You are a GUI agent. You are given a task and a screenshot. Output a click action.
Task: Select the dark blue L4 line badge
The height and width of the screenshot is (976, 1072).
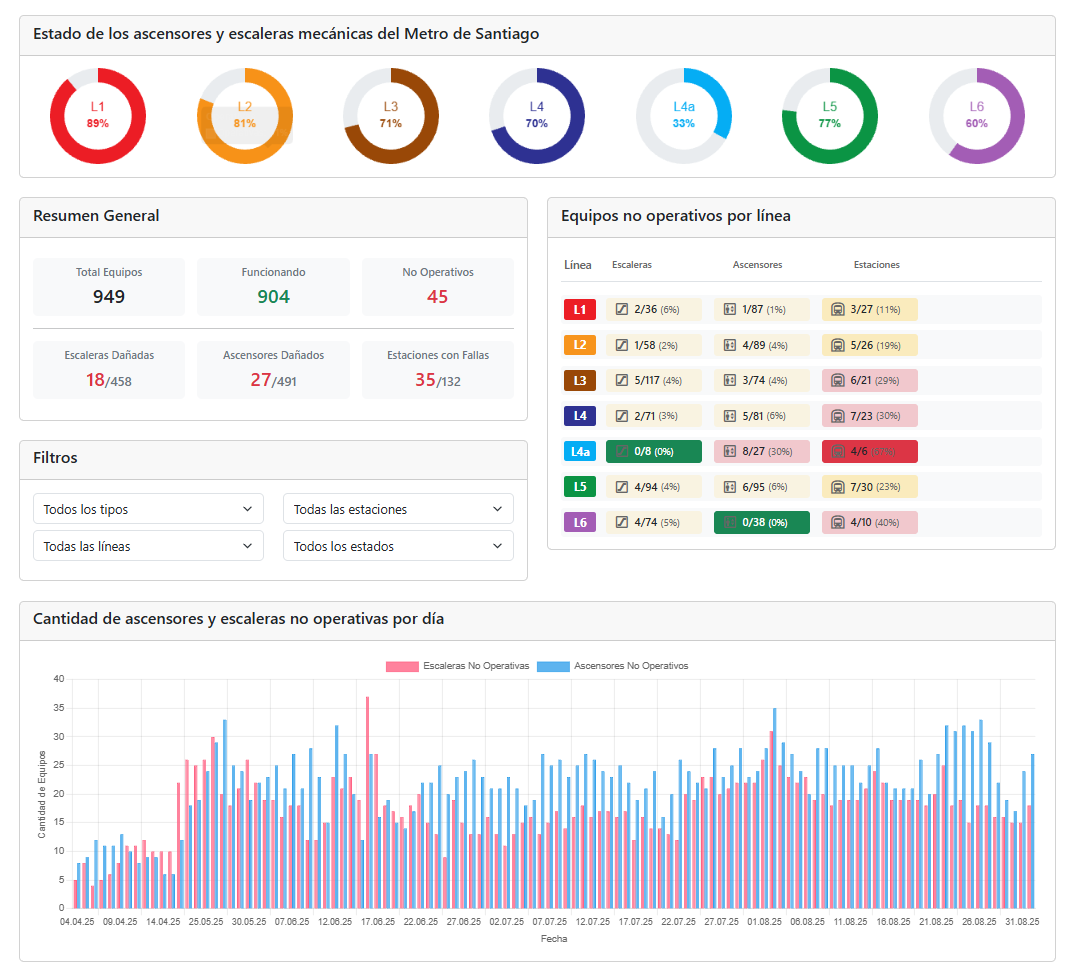(x=580, y=416)
